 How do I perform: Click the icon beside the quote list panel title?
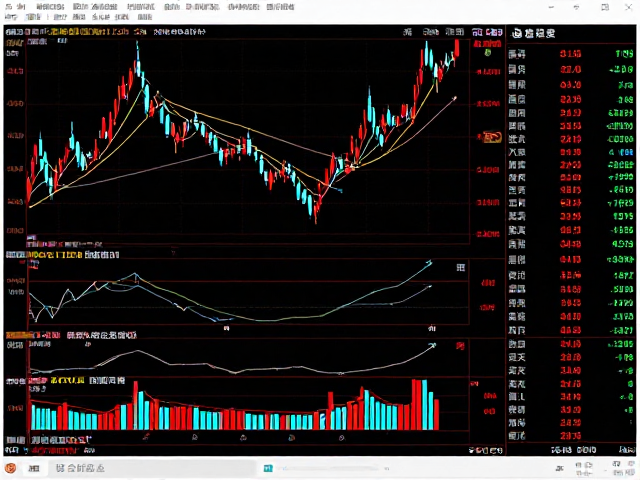click(x=517, y=33)
